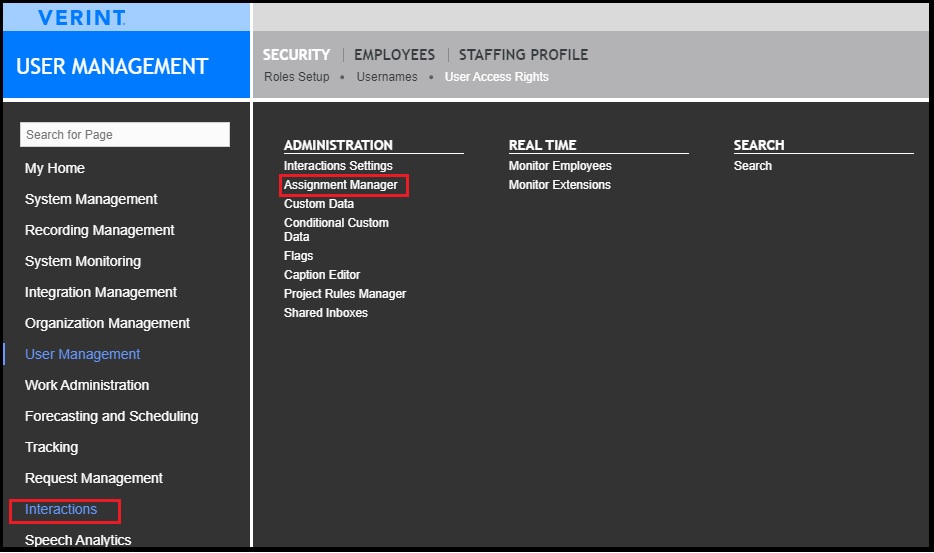This screenshot has height=553, width=934.
Task: Open the Staffing Profile tab
Action: [x=523, y=55]
